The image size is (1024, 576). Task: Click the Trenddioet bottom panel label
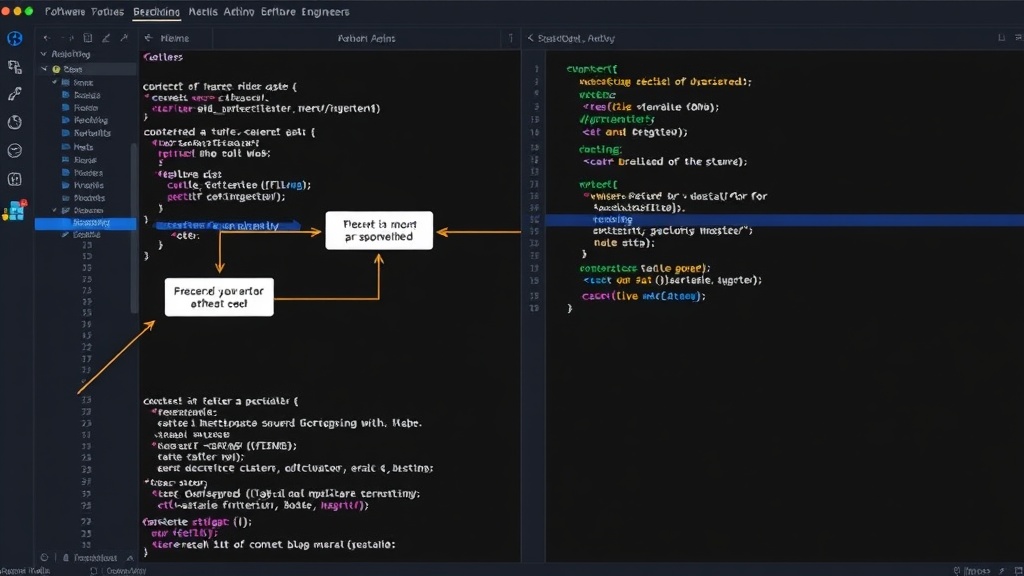point(95,558)
